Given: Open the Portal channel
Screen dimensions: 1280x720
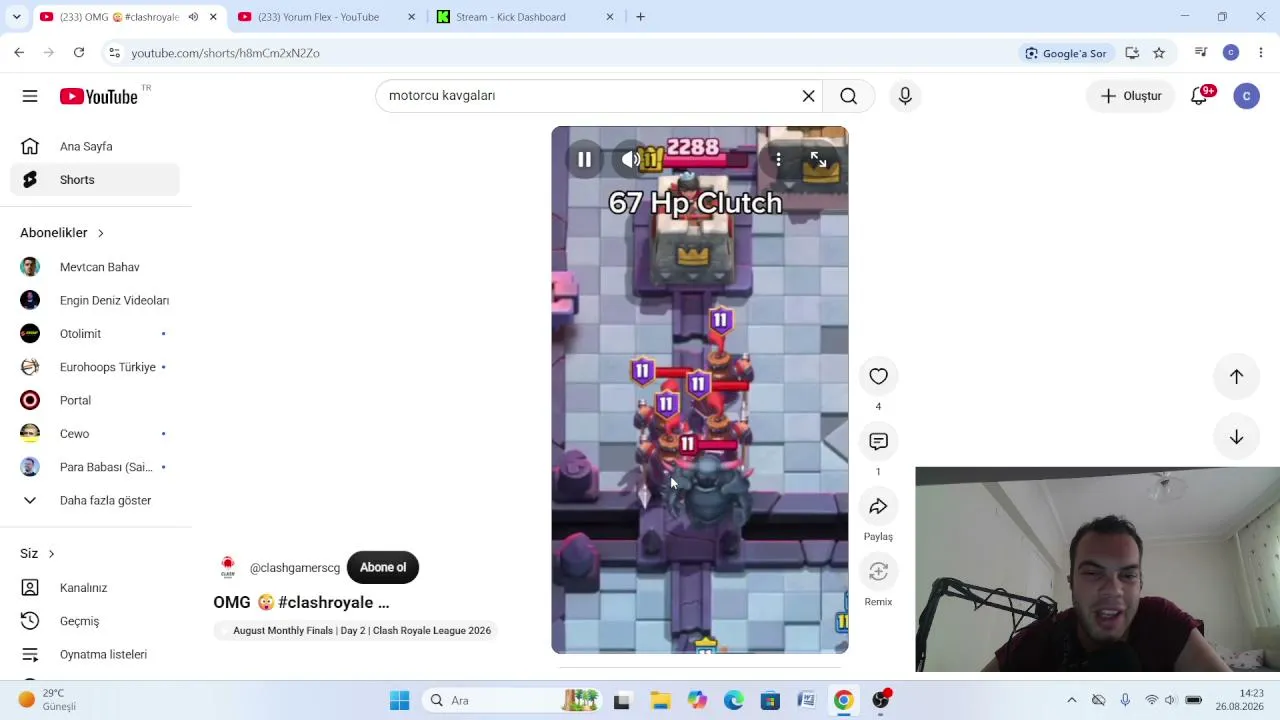Looking at the screenshot, I should (96, 400).
